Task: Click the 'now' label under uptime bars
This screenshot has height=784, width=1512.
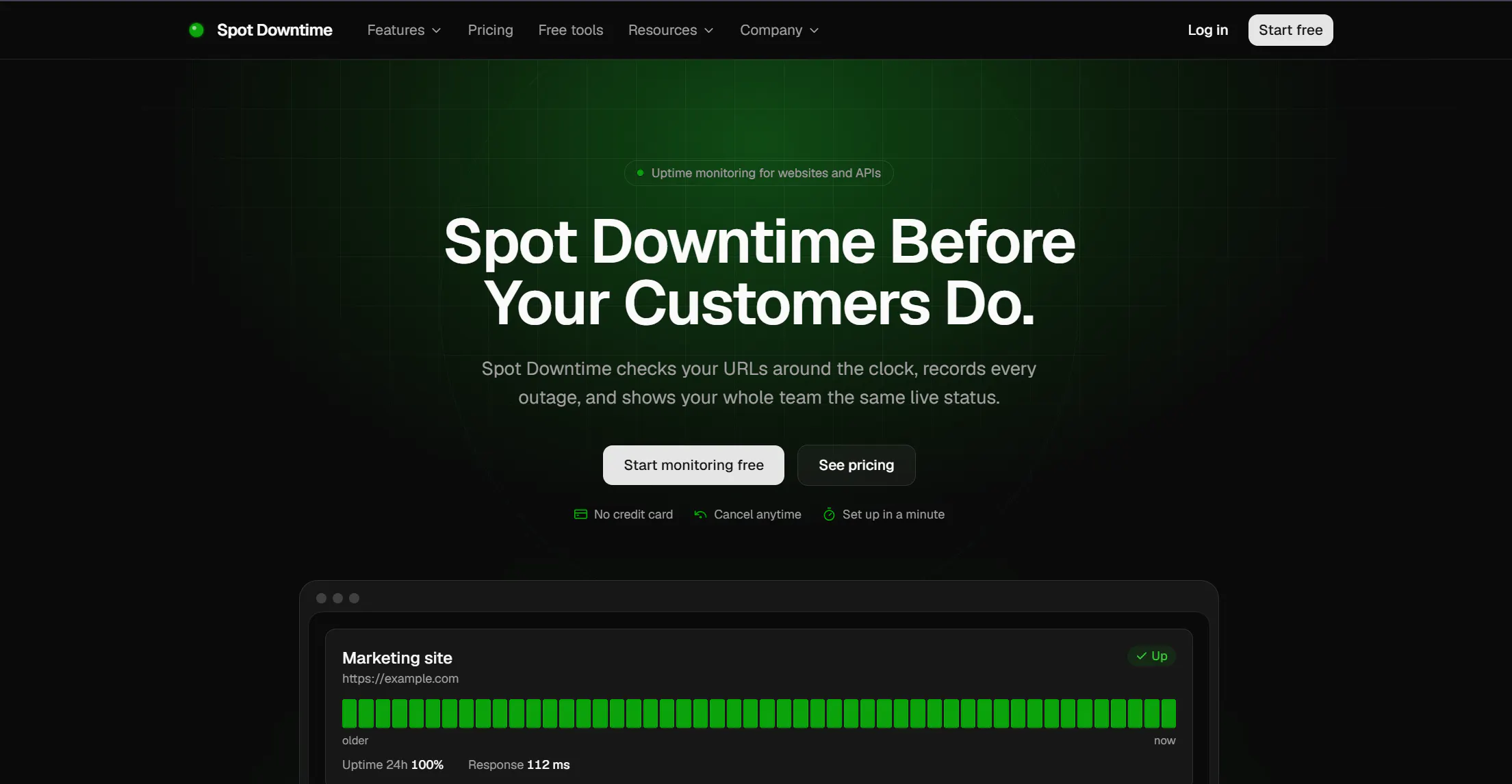Action: (1164, 741)
